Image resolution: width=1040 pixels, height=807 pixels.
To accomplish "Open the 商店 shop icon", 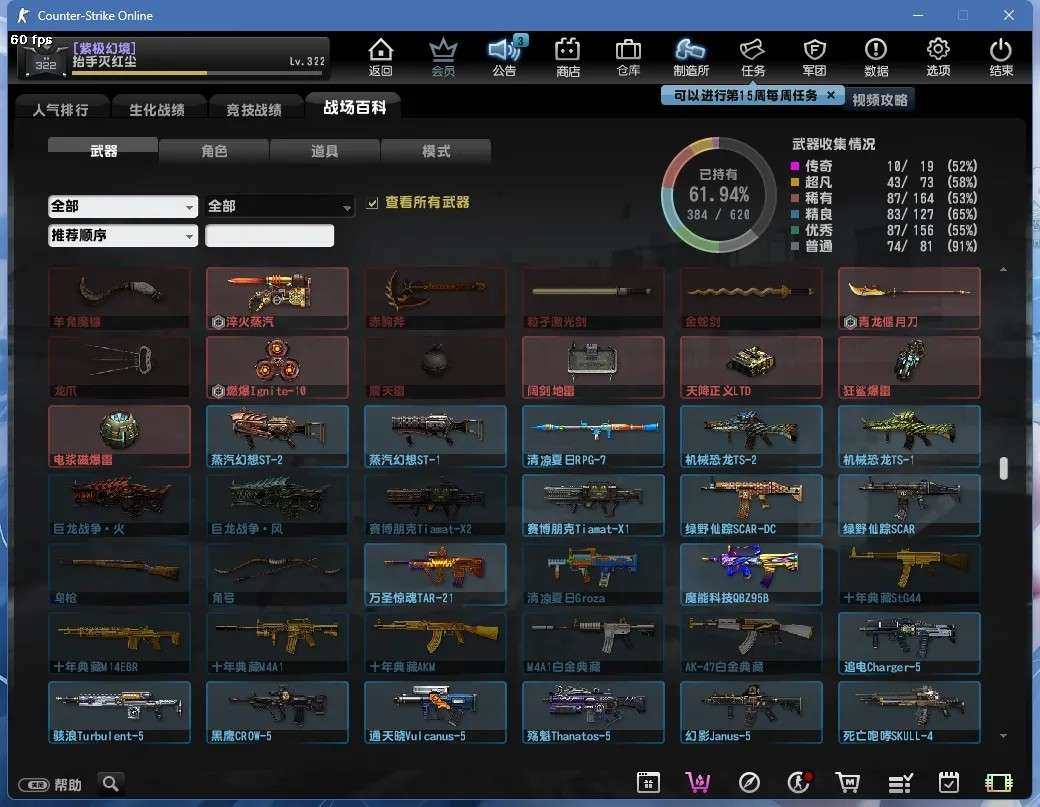I will coord(568,56).
